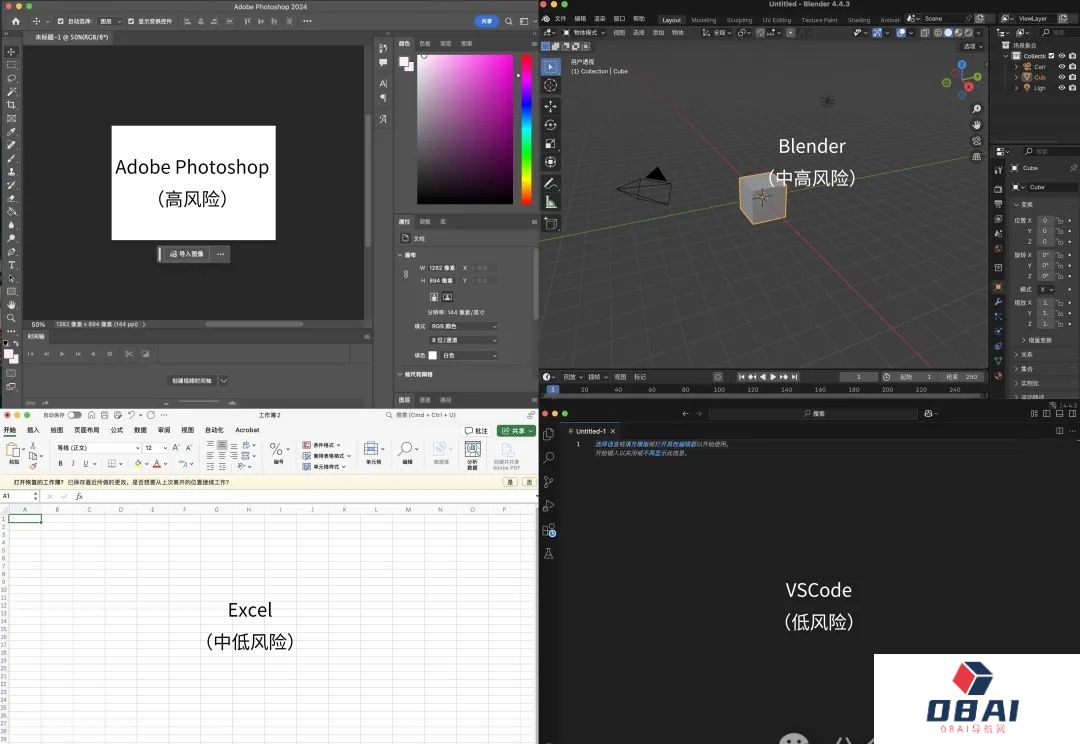Switch to Blender UV Editing workspace tab

776,20
